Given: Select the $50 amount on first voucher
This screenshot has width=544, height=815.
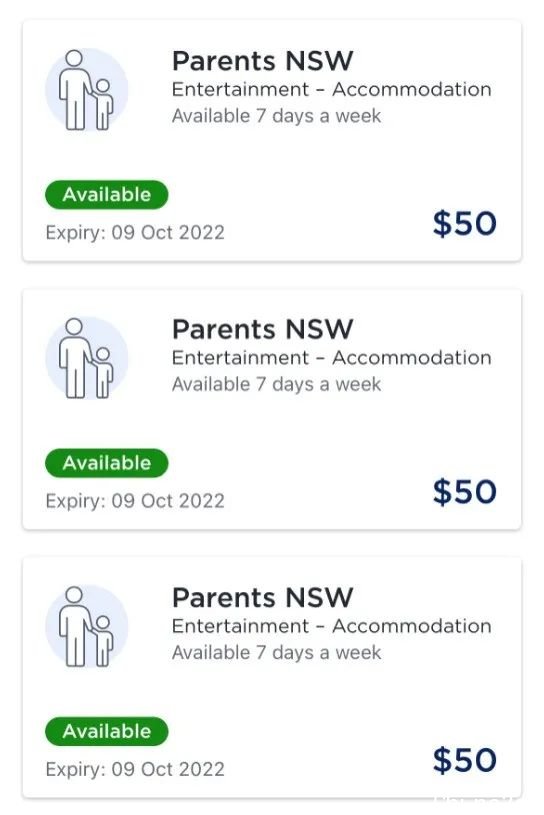Looking at the screenshot, I should [465, 224].
